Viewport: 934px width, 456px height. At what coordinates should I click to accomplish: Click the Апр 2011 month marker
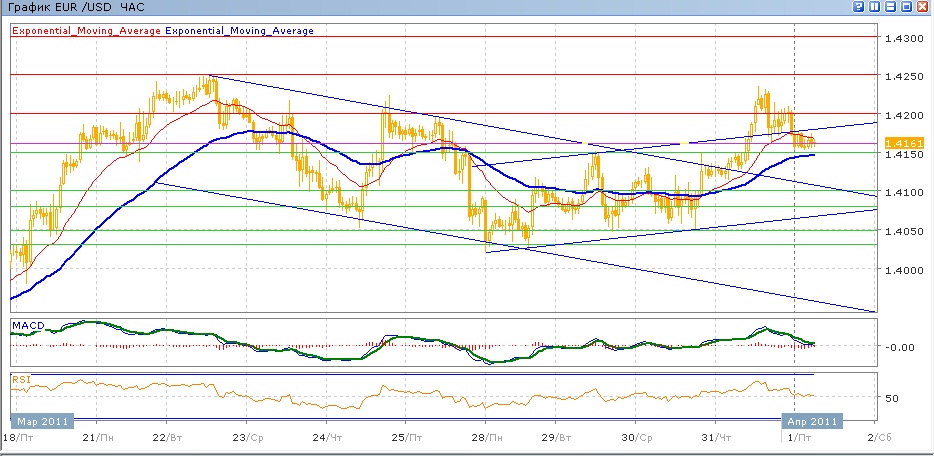812,421
